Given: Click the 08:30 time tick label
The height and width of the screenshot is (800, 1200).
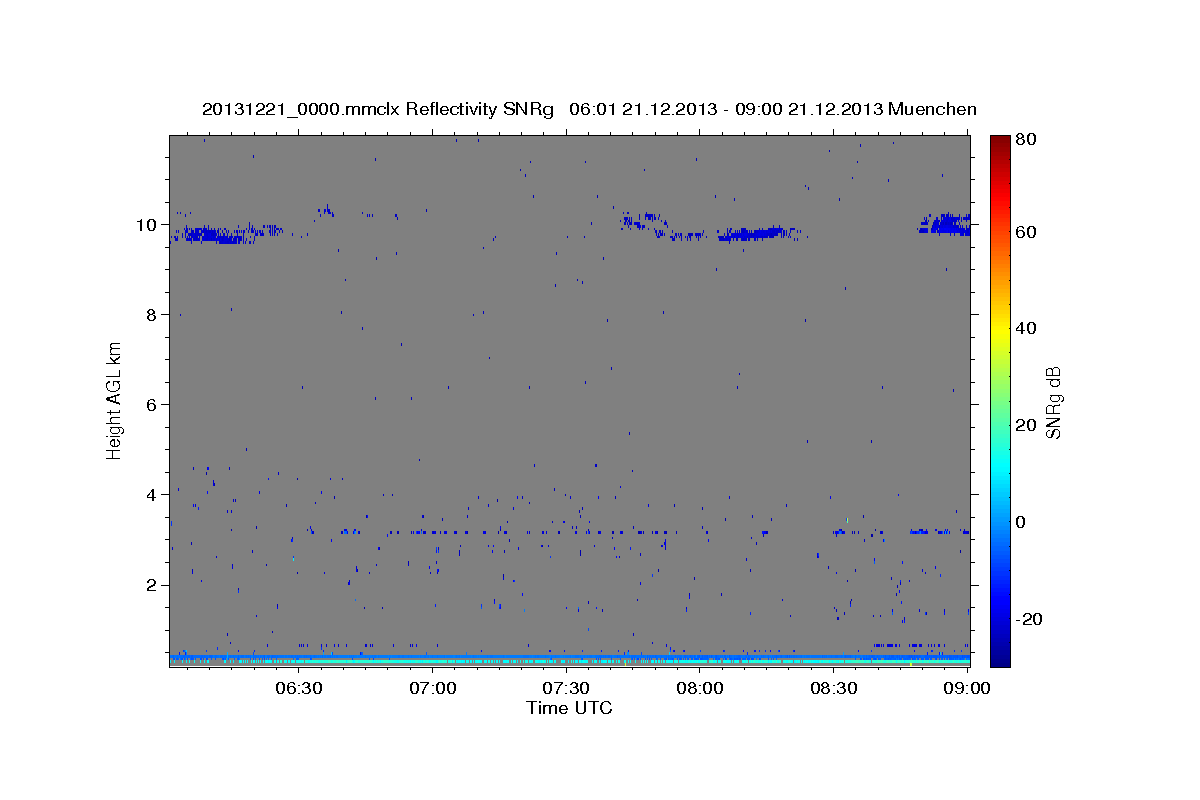Looking at the screenshot, I should point(833,688).
